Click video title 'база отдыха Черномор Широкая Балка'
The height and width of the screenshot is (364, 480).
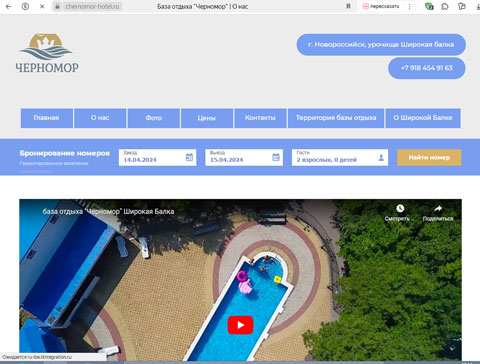[108, 211]
